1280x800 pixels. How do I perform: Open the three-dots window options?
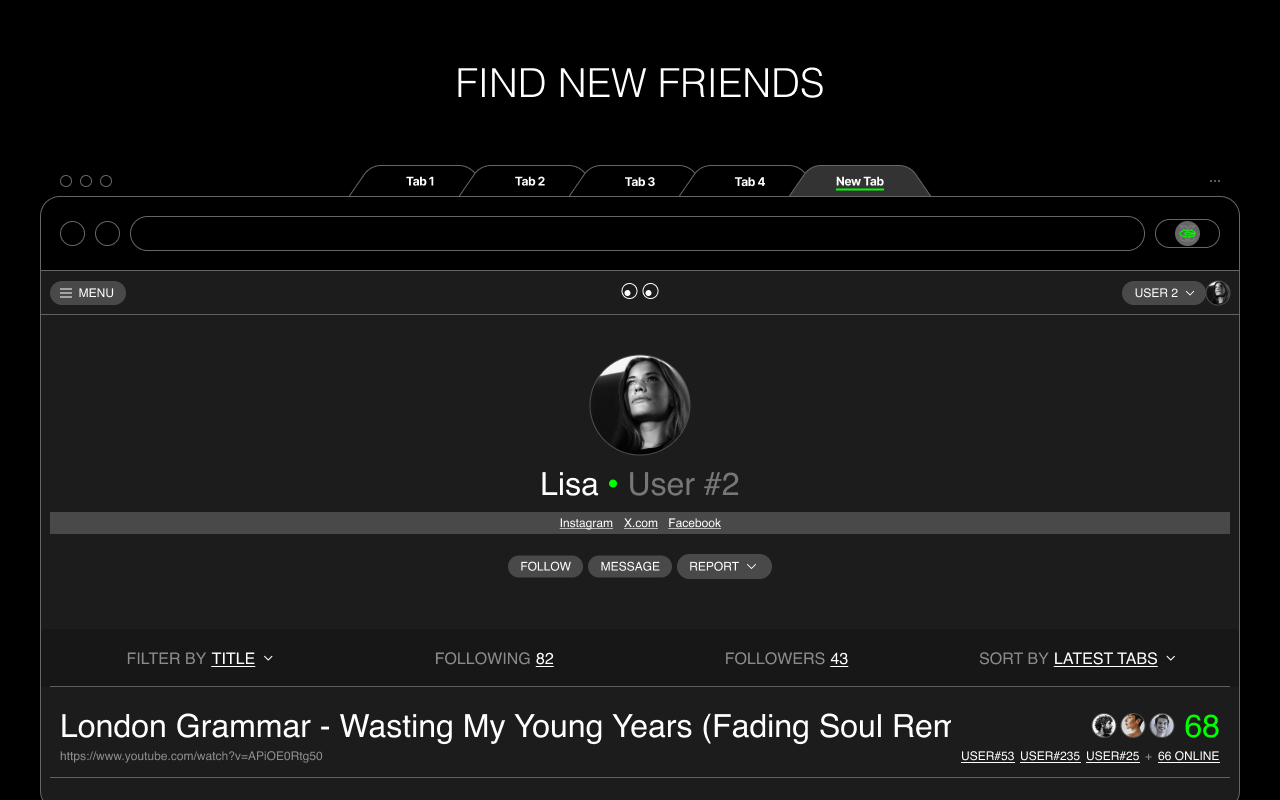point(1215,181)
